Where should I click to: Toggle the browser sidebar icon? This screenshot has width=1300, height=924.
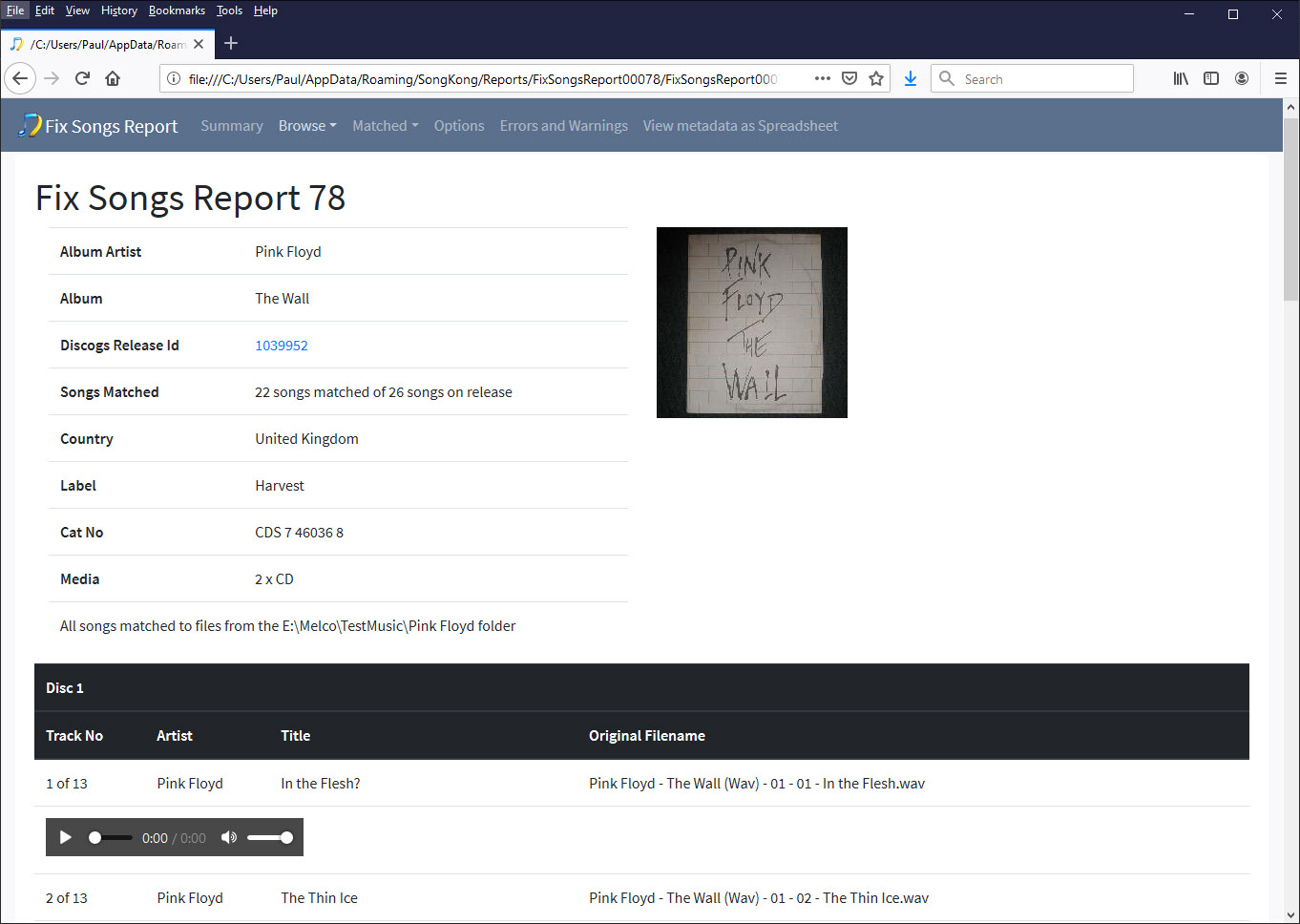(1211, 78)
